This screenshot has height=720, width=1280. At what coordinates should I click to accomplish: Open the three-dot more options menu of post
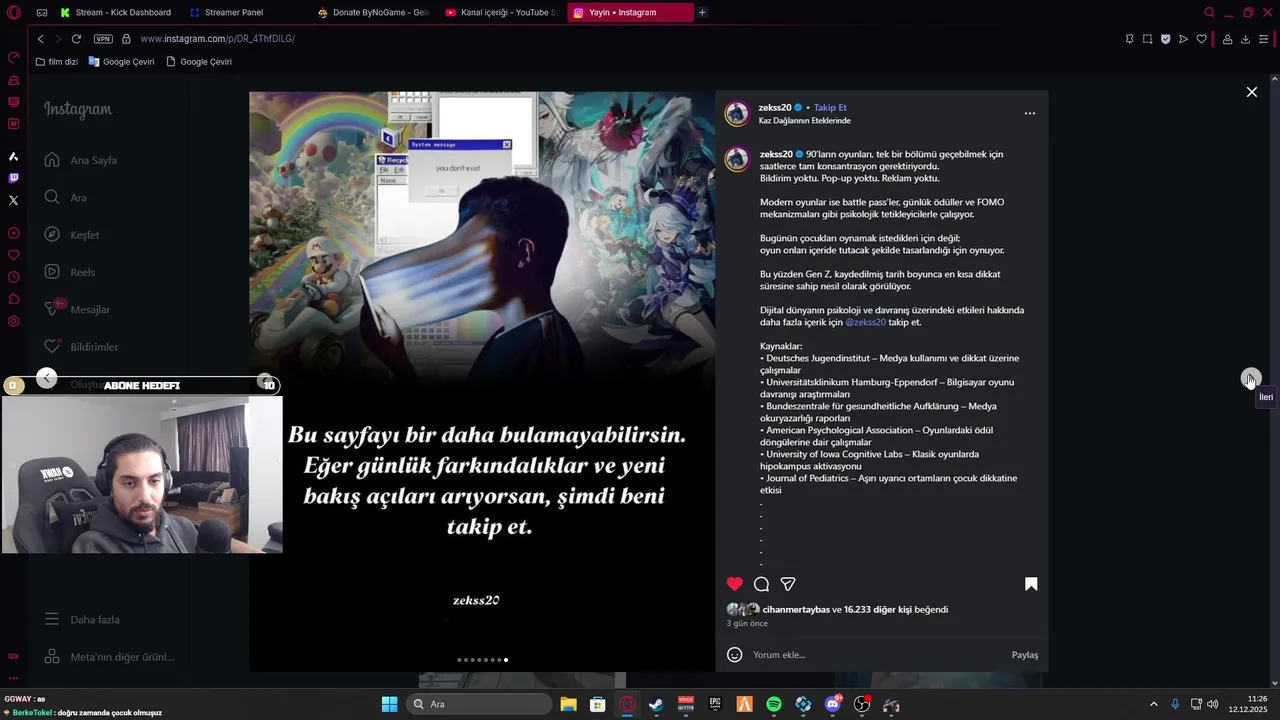[1030, 113]
